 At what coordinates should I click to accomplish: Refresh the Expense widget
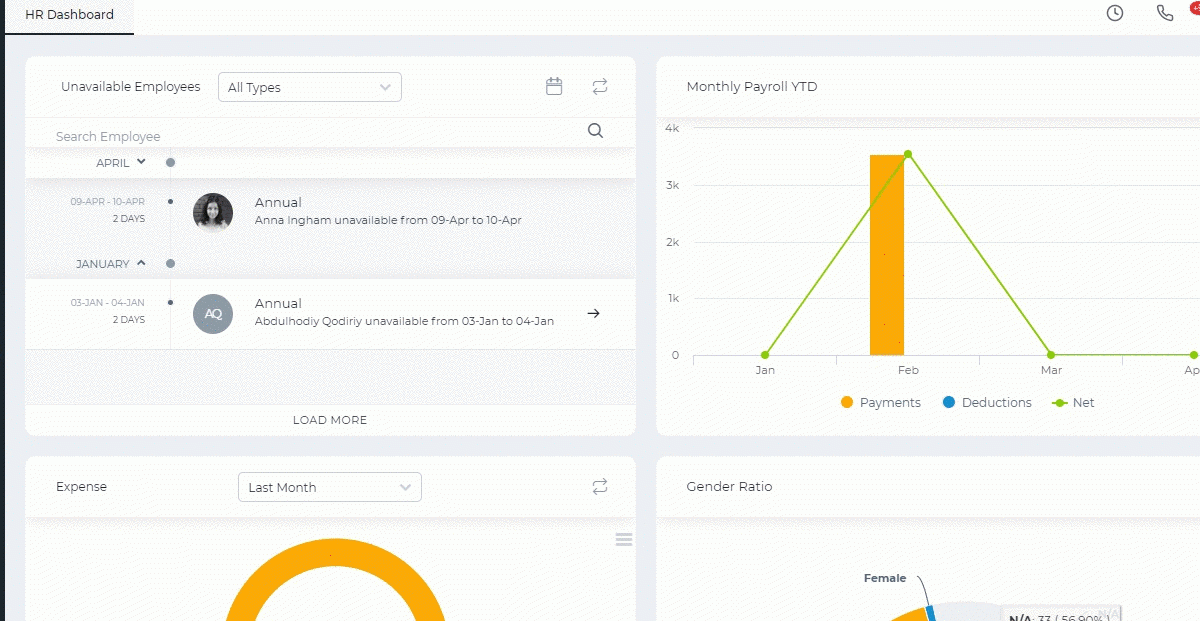pos(600,487)
